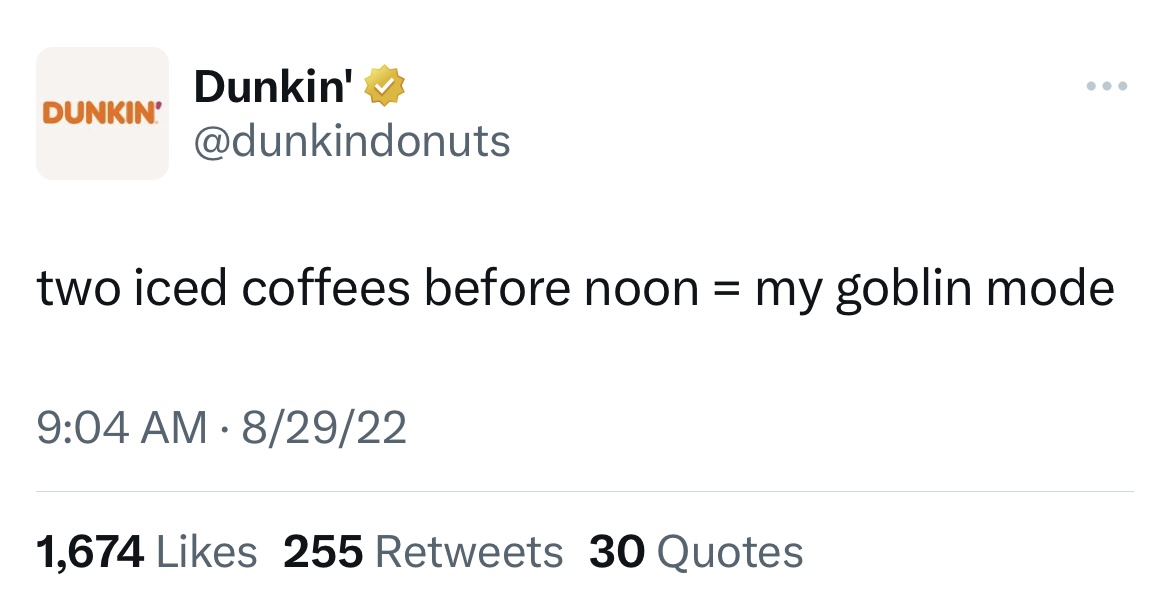Click the word "two" in the tweet
This screenshot has height=600, width=1170.
pyautogui.click(x=78, y=290)
